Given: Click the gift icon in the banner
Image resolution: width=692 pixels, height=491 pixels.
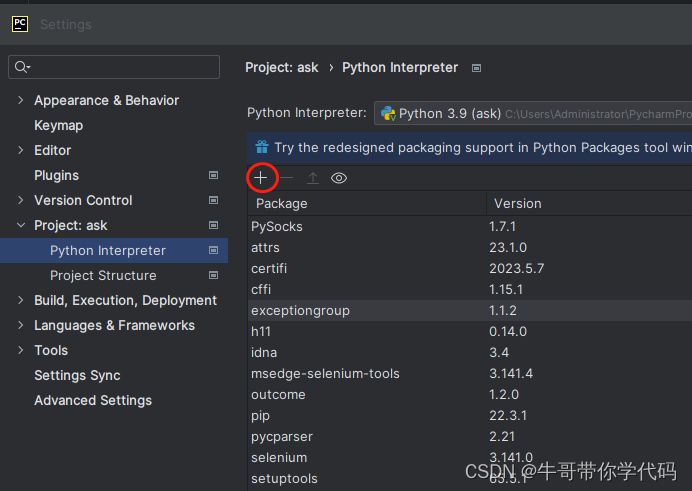Looking at the screenshot, I should 262,147.
